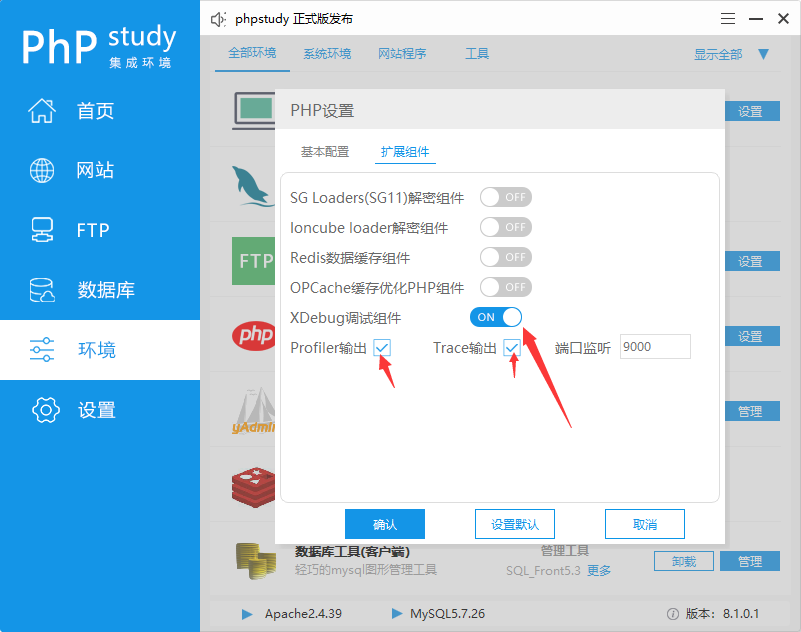Click the home icon in sidebar
The height and width of the screenshot is (632, 801).
(x=42, y=110)
